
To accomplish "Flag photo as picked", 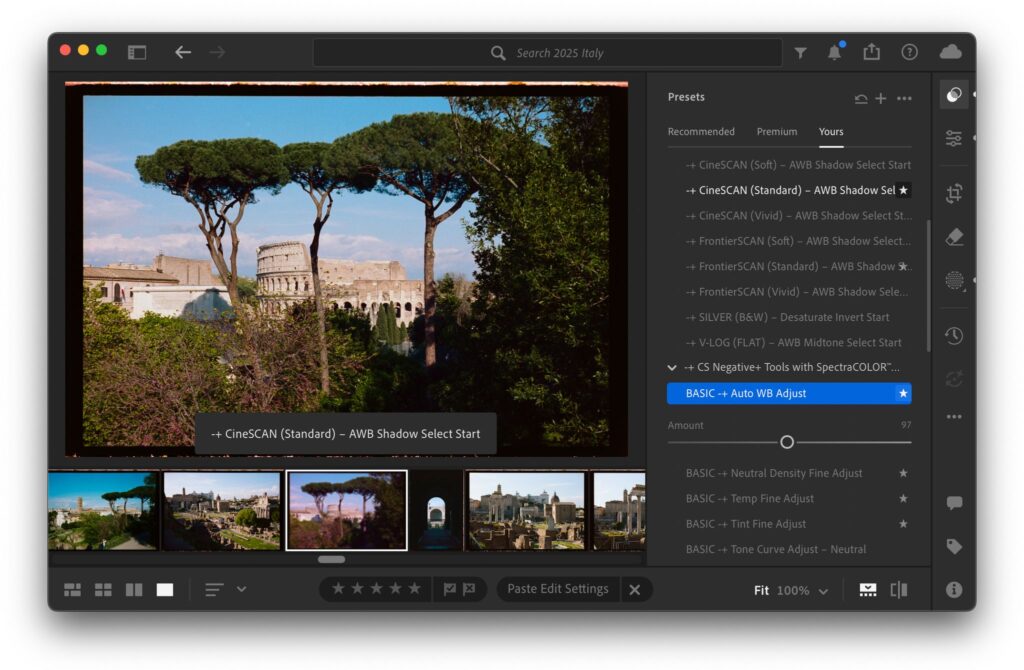I will click(x=450, y=589).
